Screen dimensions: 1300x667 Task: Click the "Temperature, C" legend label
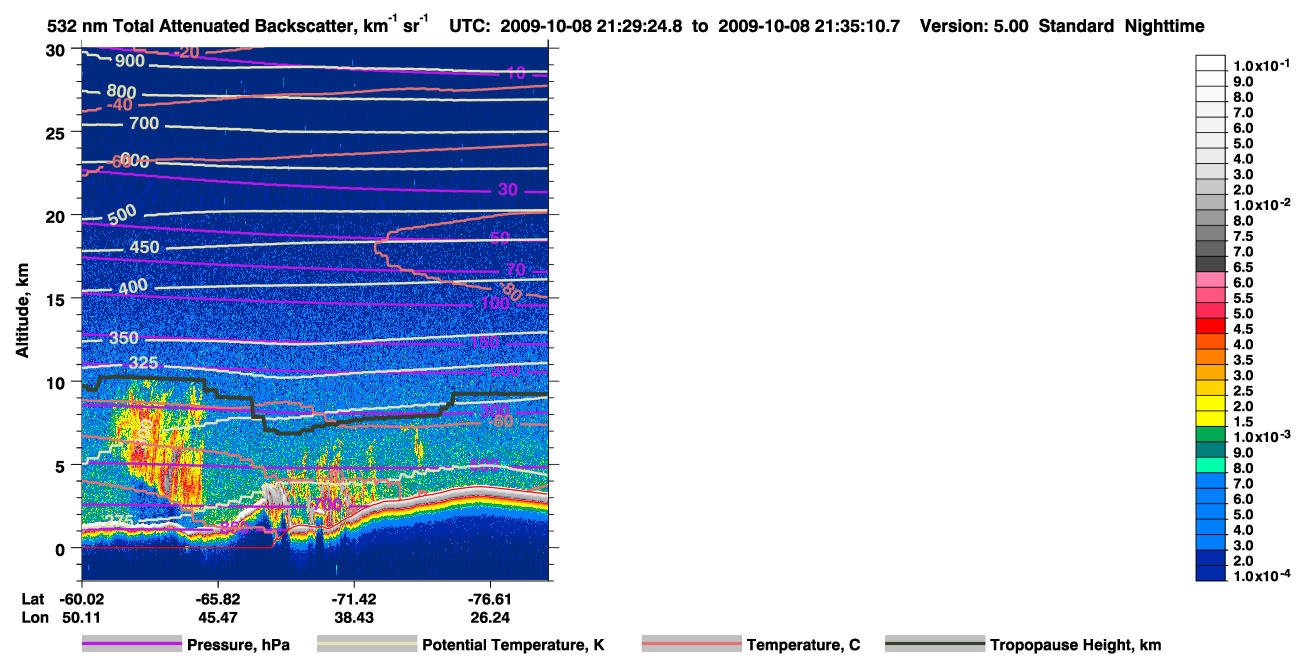[803, 646]
